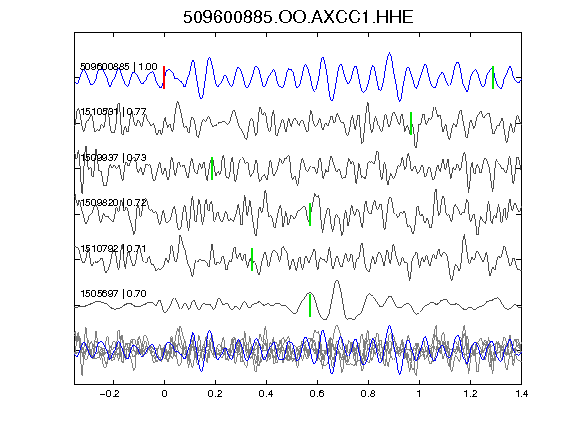
Task: Select the trace label 1505697 | 0.70
Action: (114, 294)
